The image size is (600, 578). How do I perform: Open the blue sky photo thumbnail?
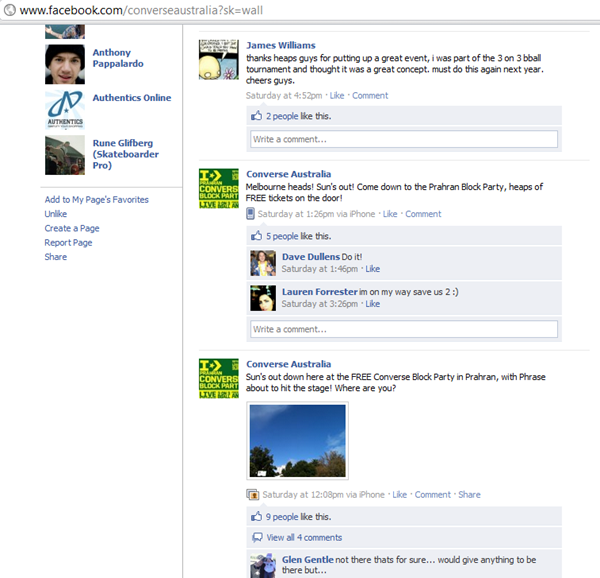[x=297, y=441]
